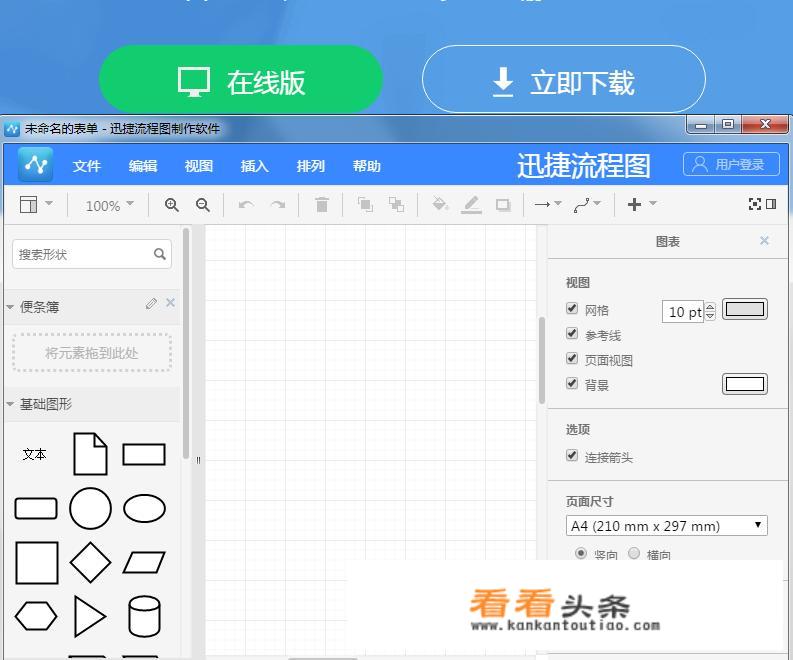Open the 帮助 menu
The image size is (793, 660).
pyautogui.click(x=367, y=166)
